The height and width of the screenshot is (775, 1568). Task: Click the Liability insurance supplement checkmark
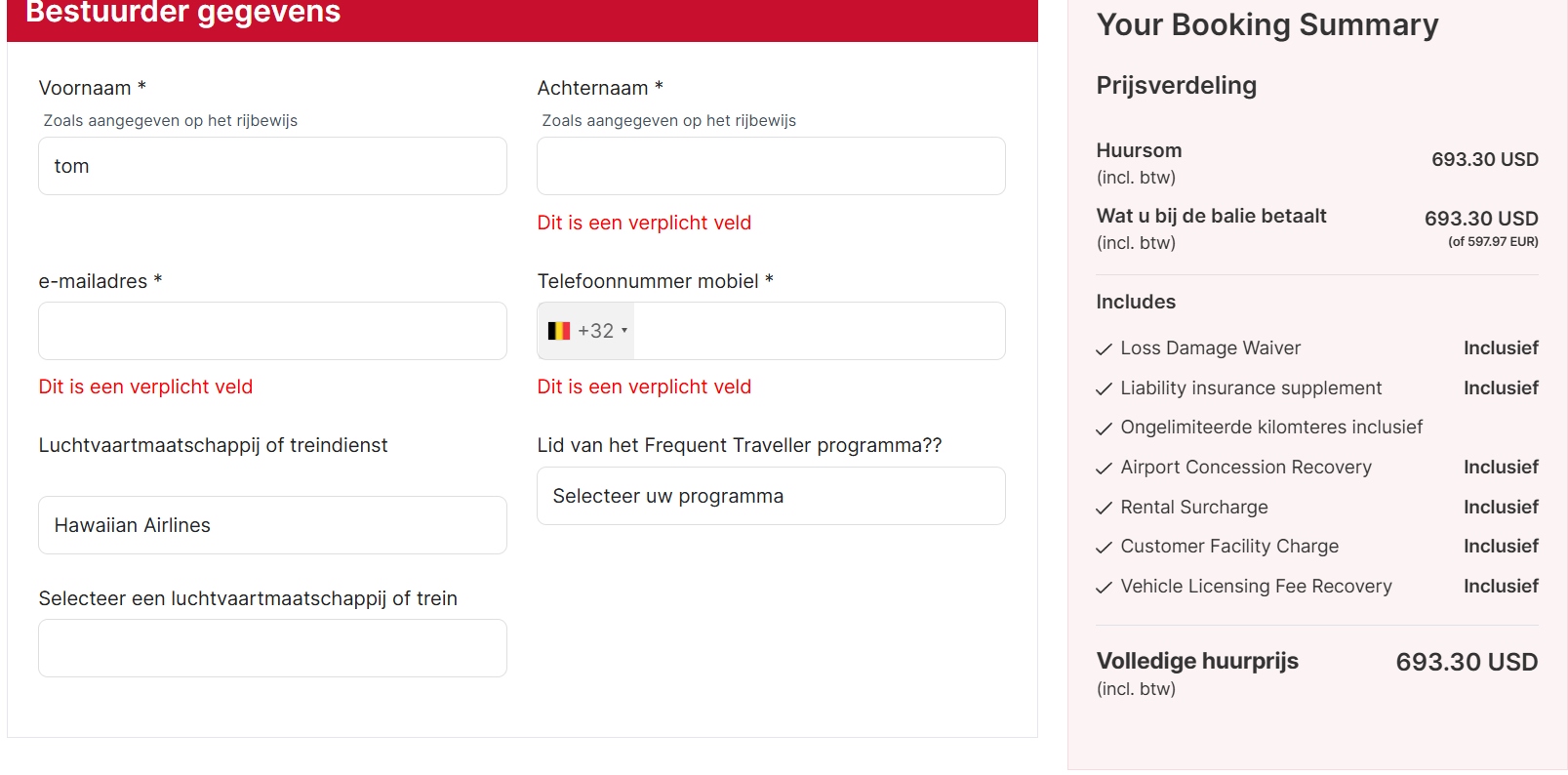pyautogui.click(x=1104, y=389)
